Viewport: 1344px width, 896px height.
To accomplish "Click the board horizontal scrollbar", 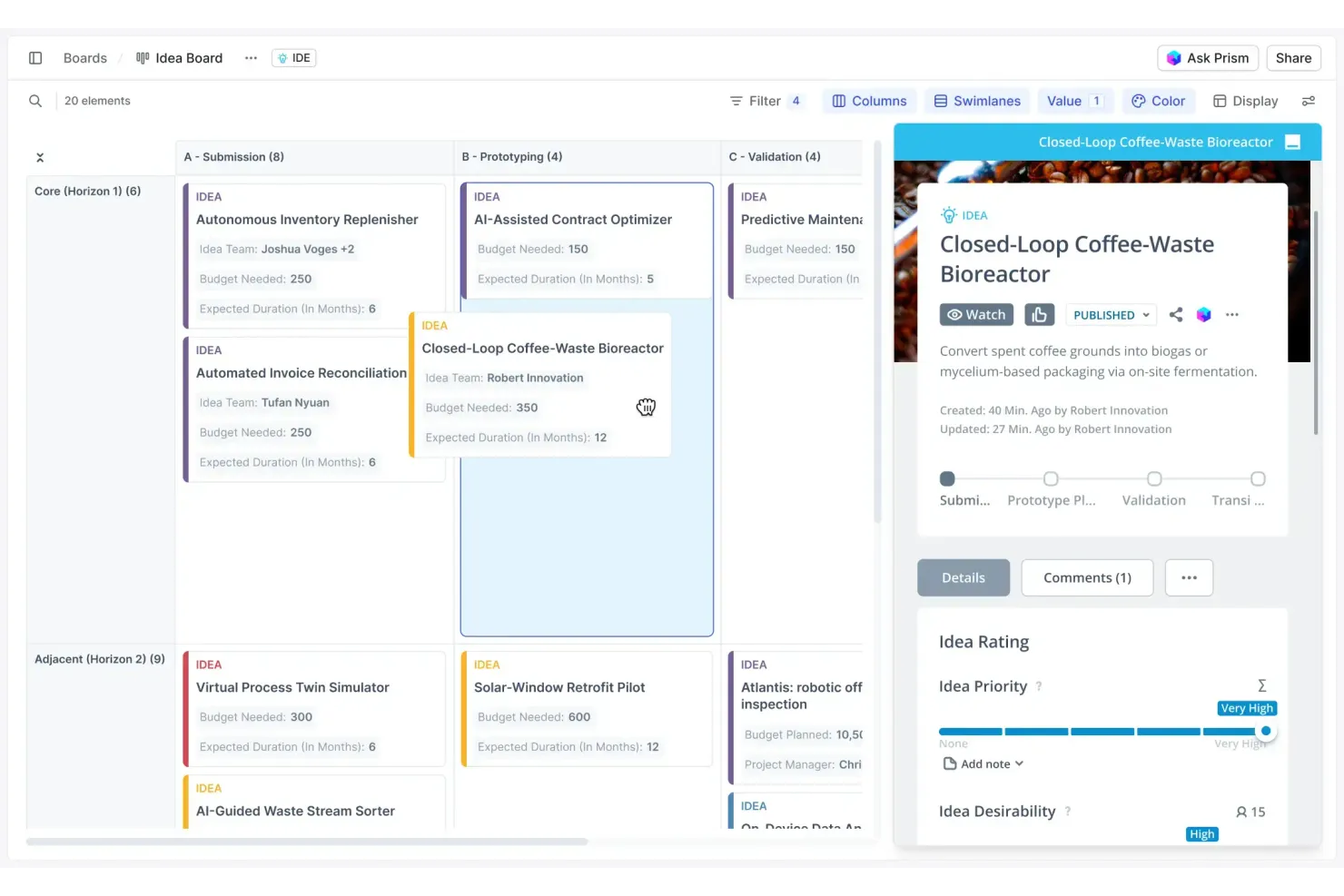I will 307,842.
